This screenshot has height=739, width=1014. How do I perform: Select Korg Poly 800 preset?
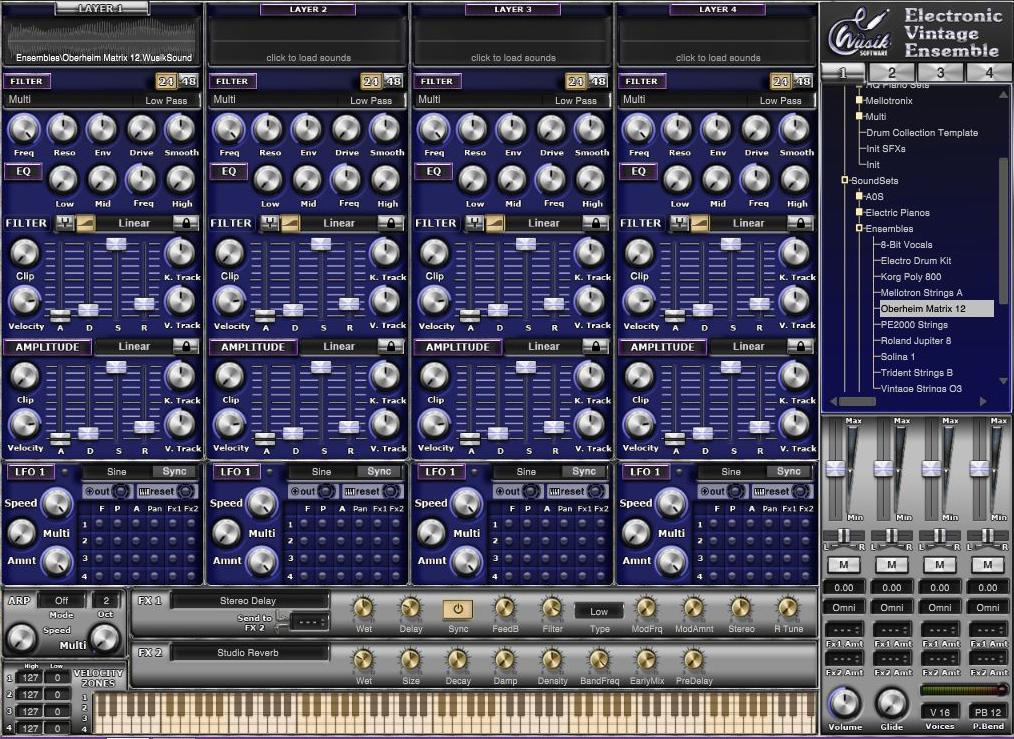pos(911,277)
